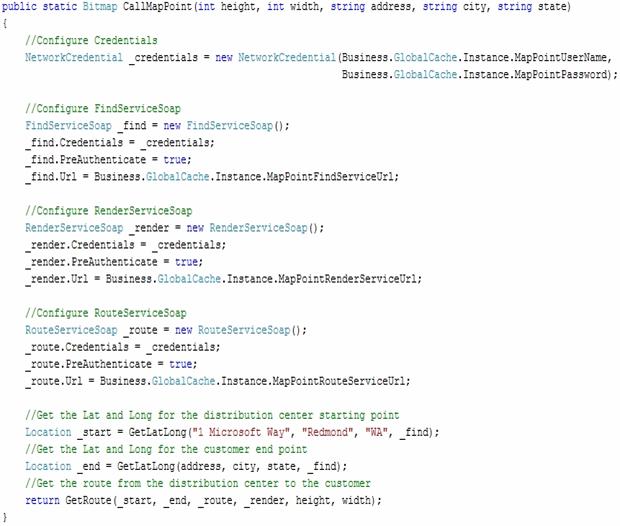Viewport: 620px width, 526px height.
Task: Click the _render.PreAuthenticate = true line
Action: coord(114,262)
